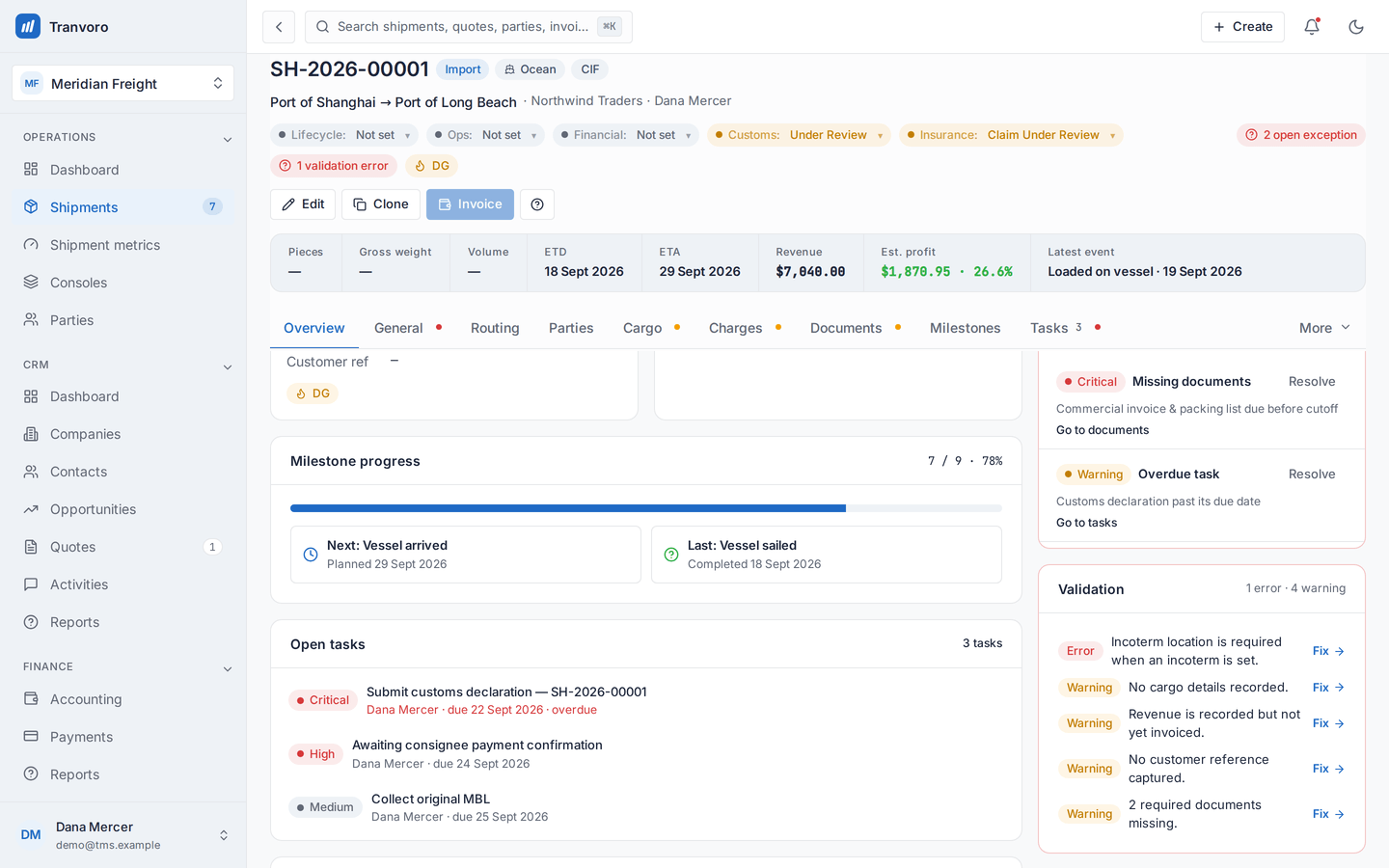The image size is (1389, 868).
Task: Open Activities in sidebar
Action: click(123, 584)
